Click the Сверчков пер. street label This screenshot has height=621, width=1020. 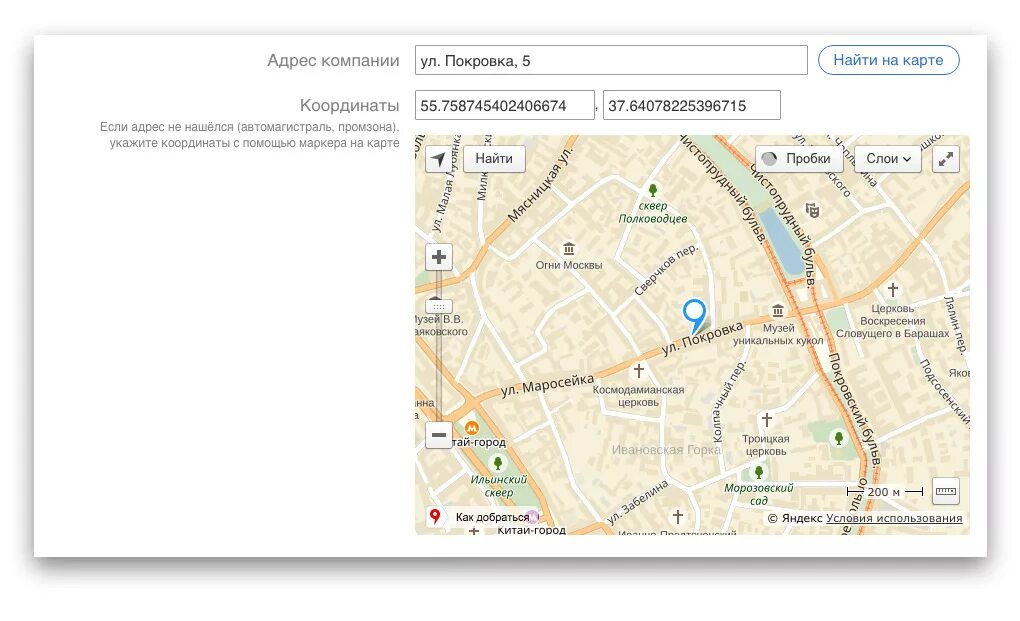[666, 269]
